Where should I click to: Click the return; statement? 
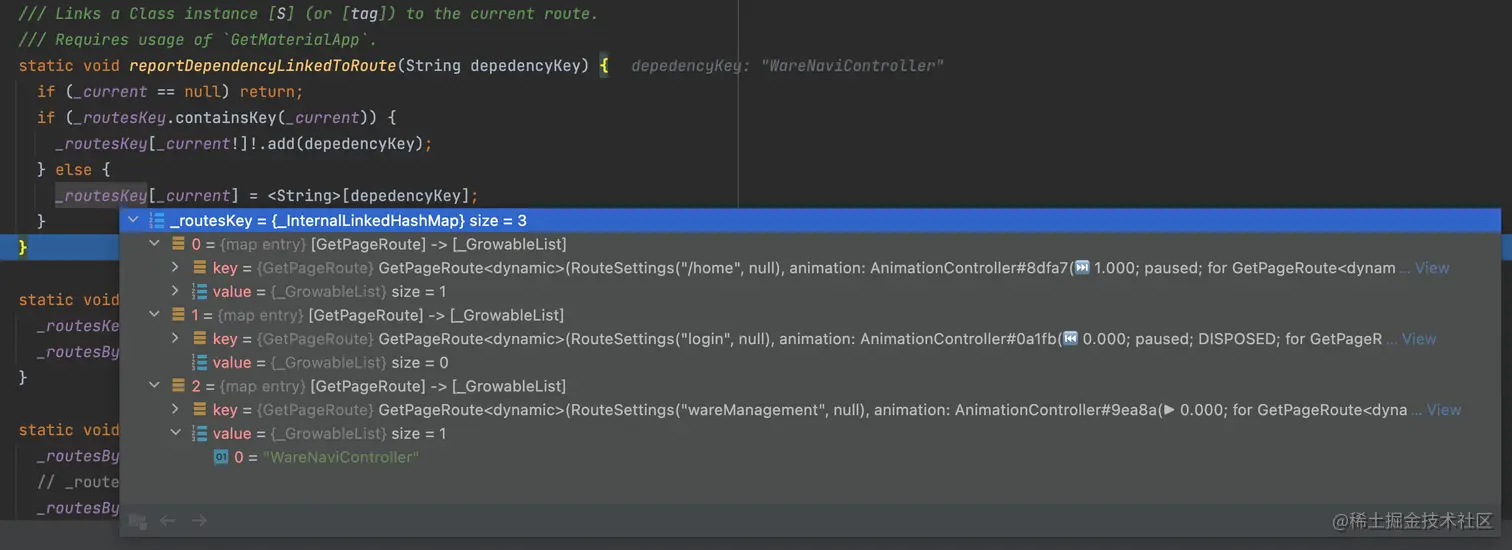pyautogui.click(x=270, y=92)
